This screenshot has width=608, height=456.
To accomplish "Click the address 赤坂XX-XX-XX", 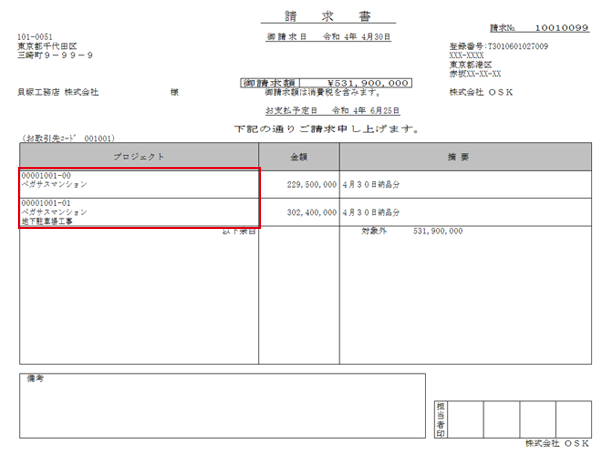I will (x=483, y=74).
